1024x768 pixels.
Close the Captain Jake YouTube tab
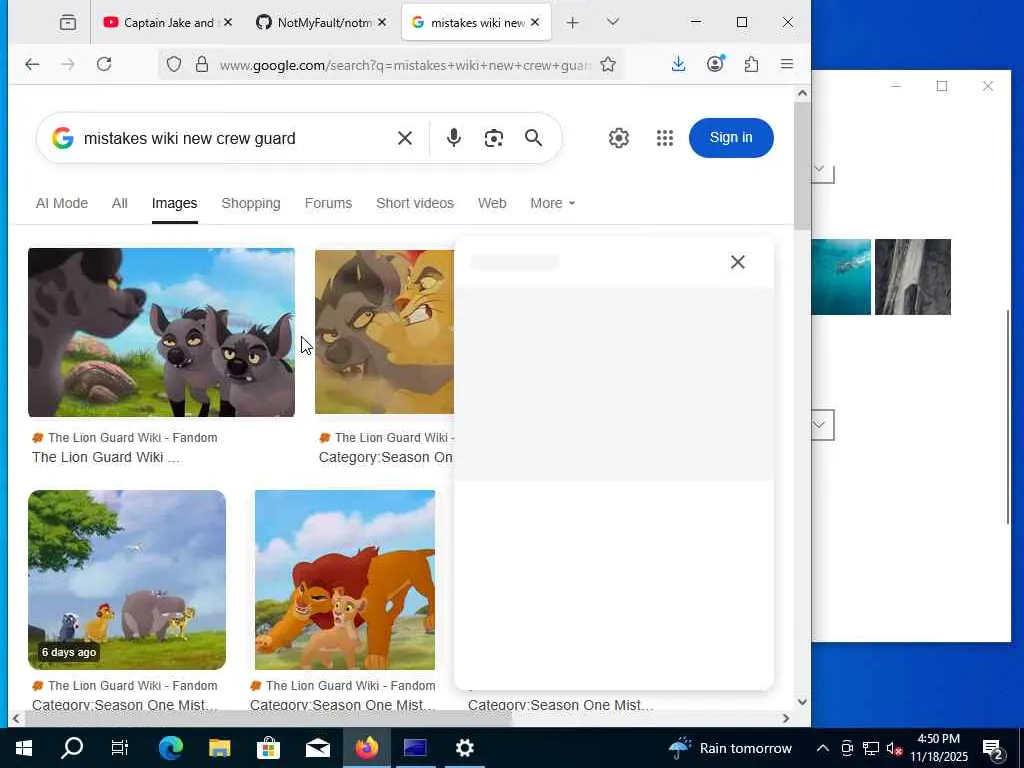click(x=228, y=22)
